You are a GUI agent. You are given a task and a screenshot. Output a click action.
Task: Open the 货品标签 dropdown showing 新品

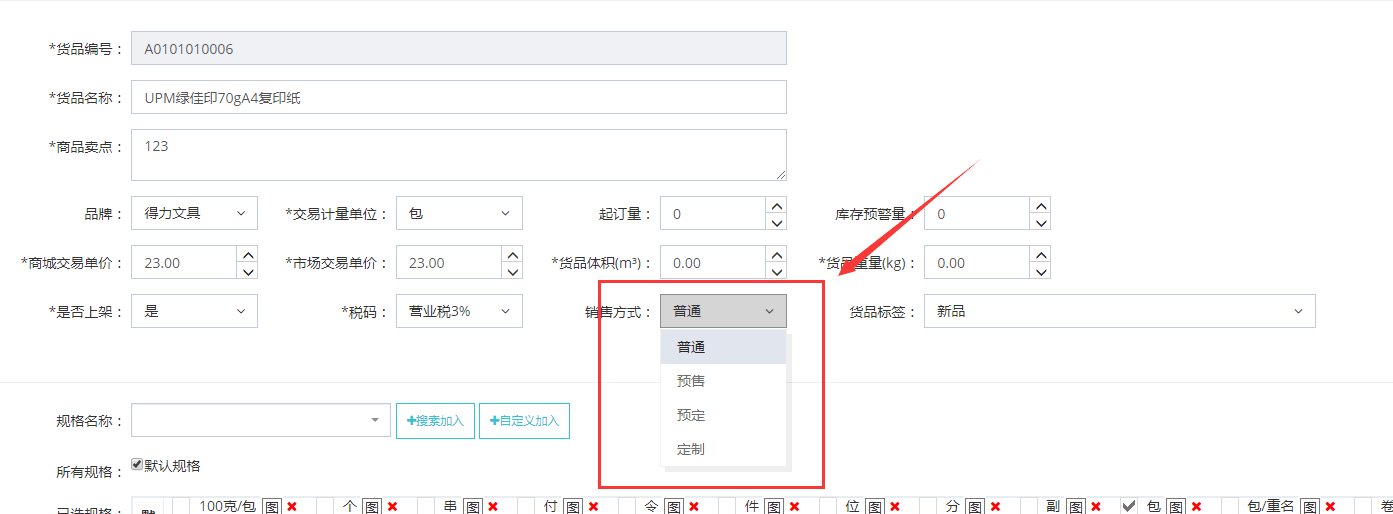(x=1119, y=311)
